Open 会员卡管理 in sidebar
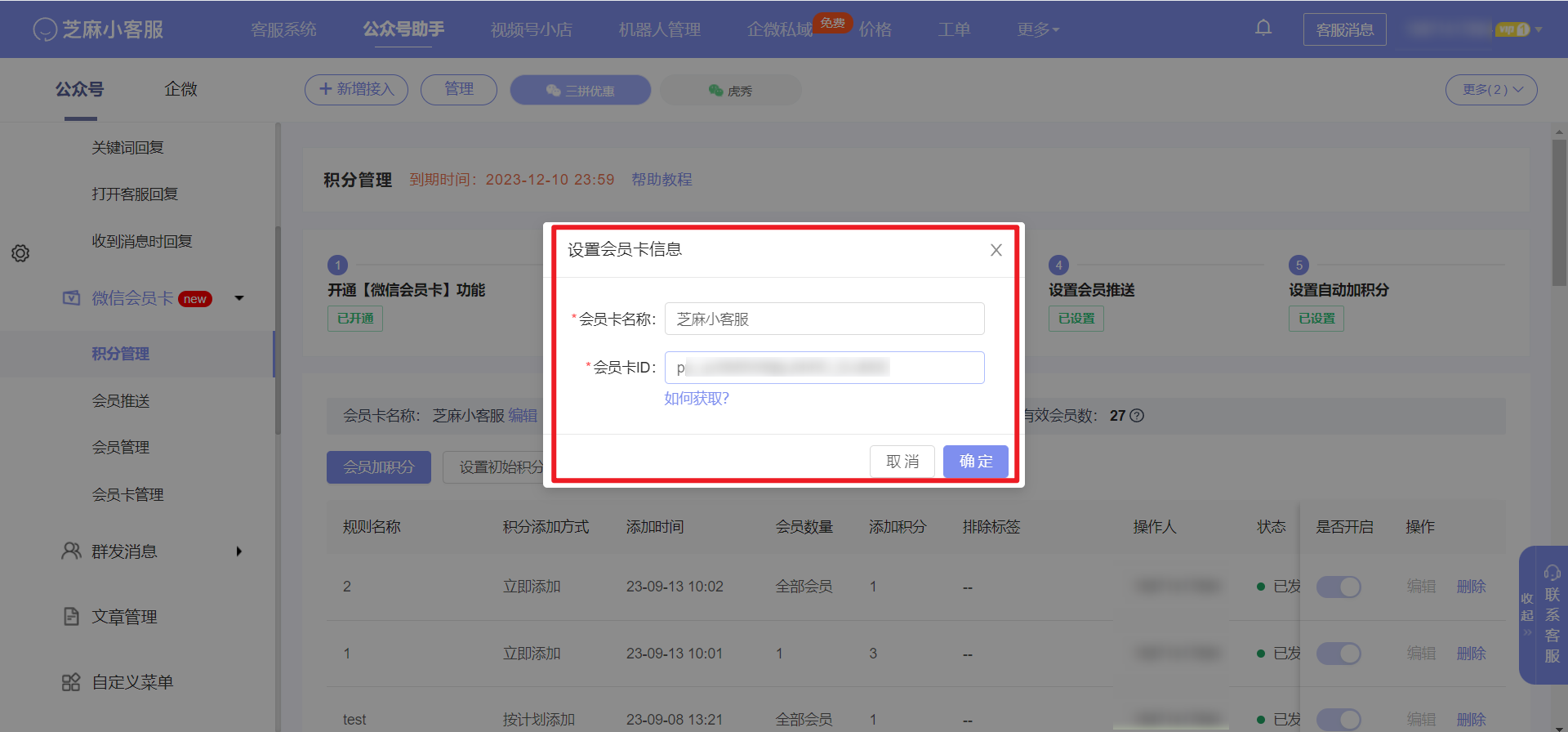The width and height of the screenshot is (1568, 732). [x=128, y=495]
